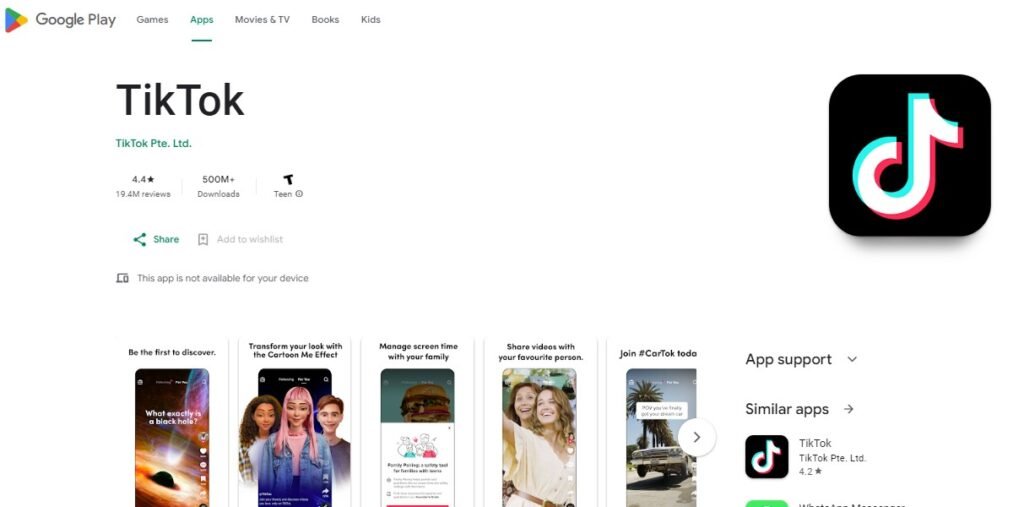Open the similar TikTok app icon
The height and width of the screenshot is (507, 1024).
pyautogui.click(x=767, y=457)
